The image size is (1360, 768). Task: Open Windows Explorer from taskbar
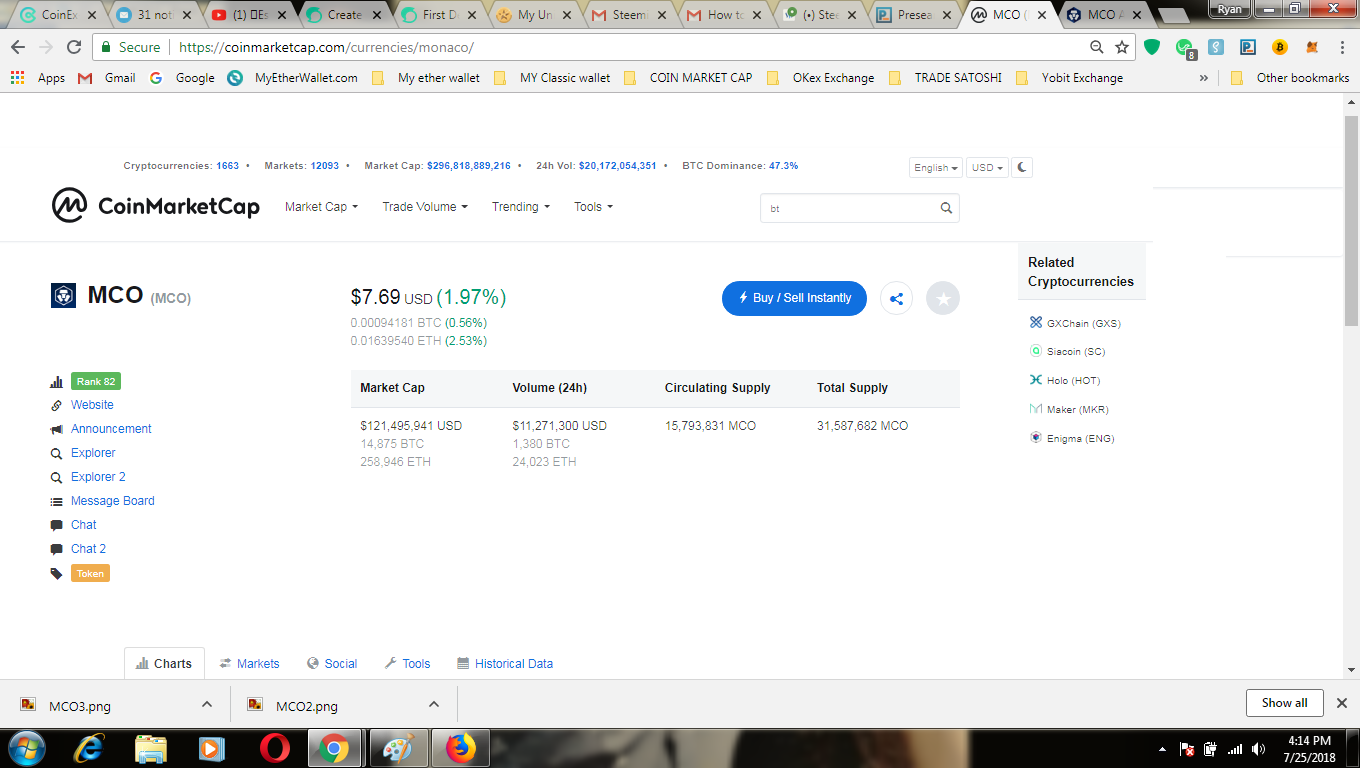151,748
